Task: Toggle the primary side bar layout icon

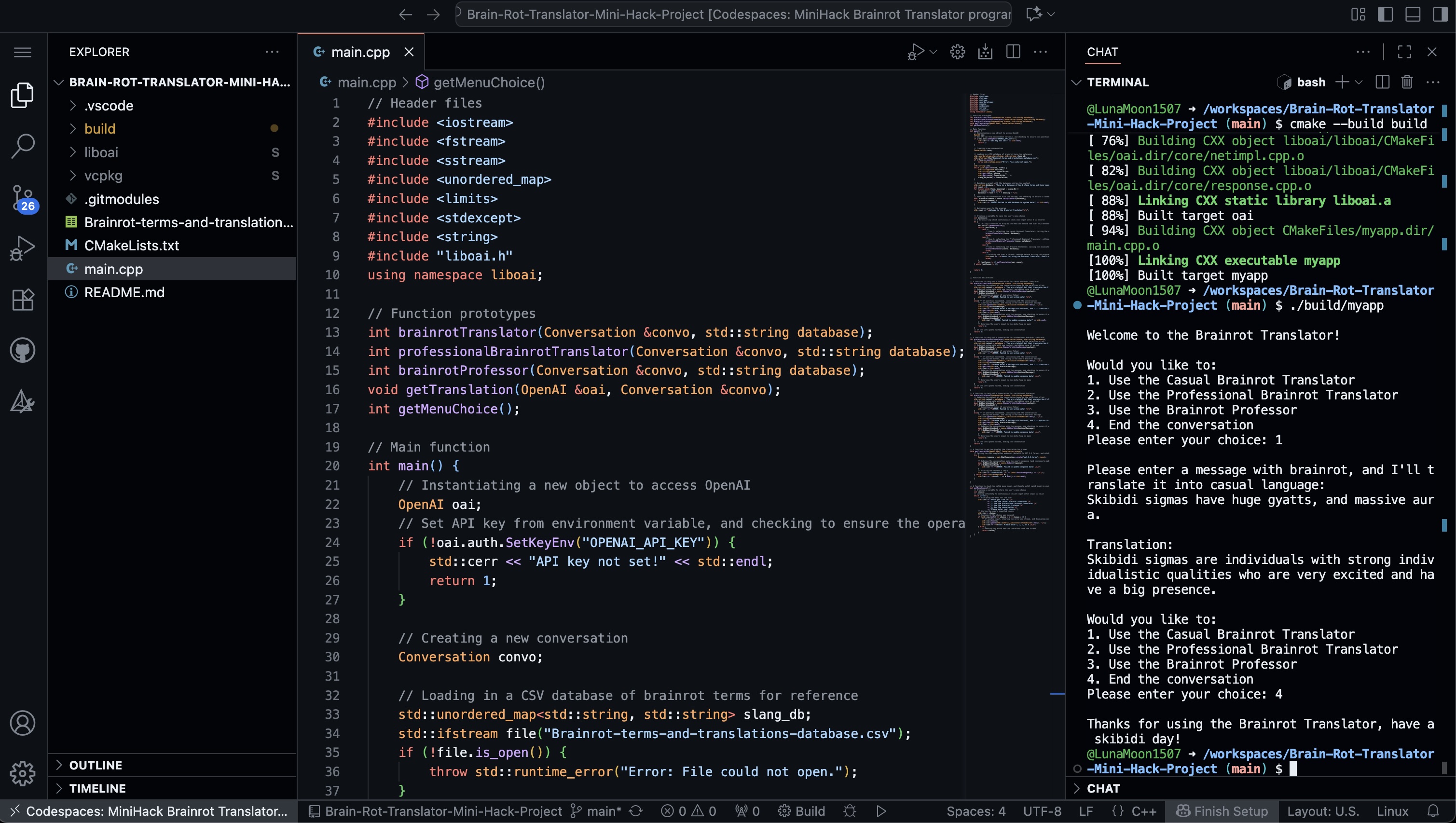Action: pyautogui.click(x=1386, y=14)
